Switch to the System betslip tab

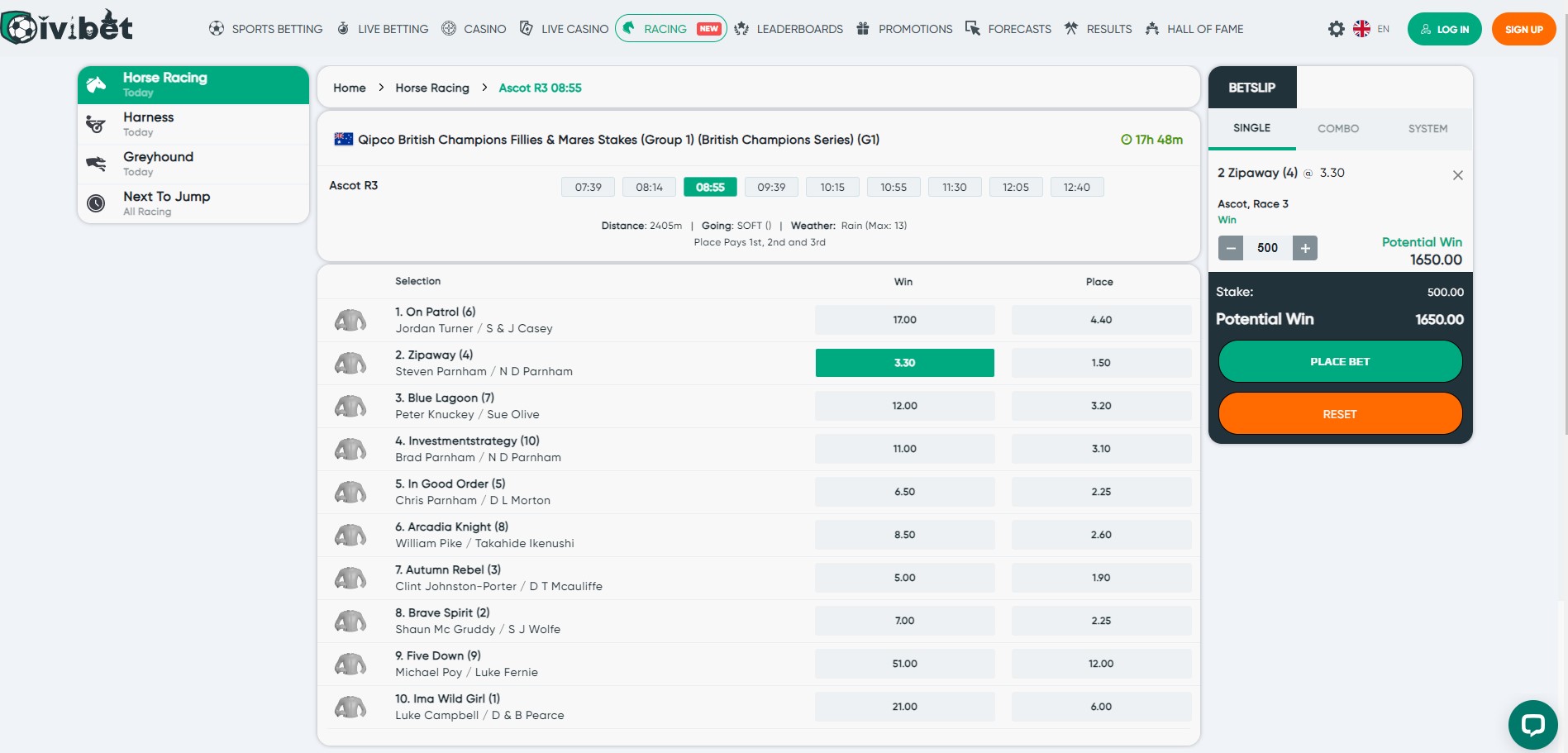click(x=1427, y=129)
